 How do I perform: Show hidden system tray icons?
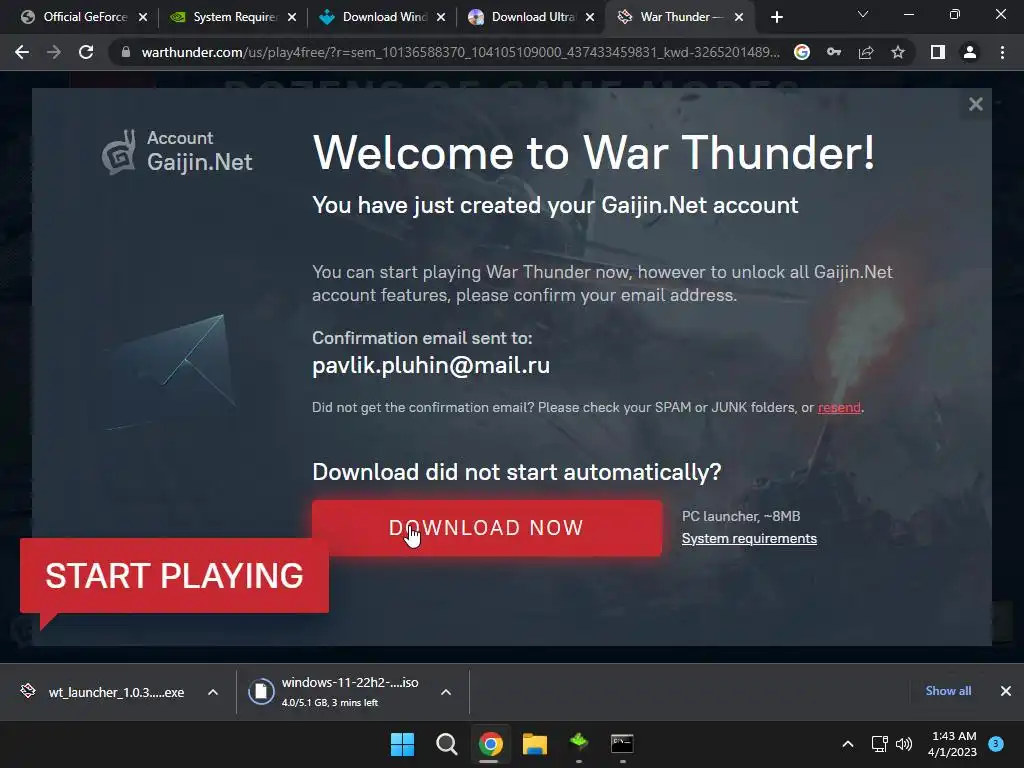coord(848,744)
